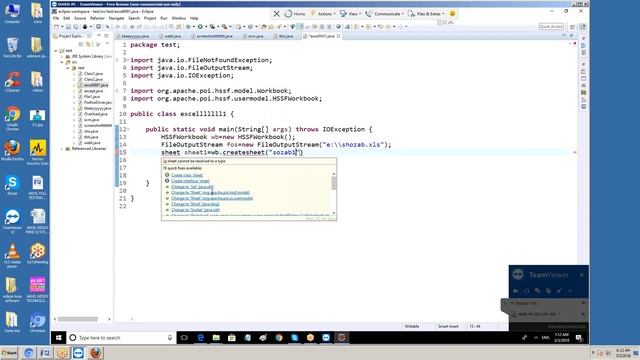Viewport: 640px width, 360px height.
Task: Open the File Explorer icon on the remote taskbar
Action: pyautogui.click(x=216, y=338)
